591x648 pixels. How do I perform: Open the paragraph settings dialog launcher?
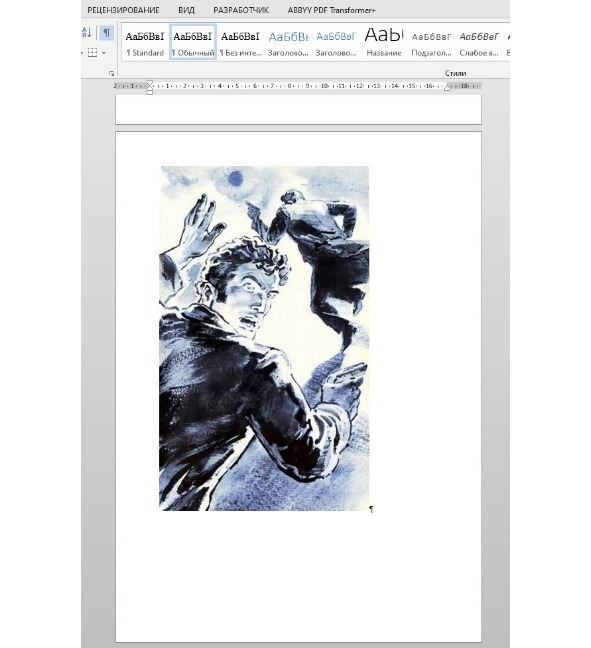tap(111, 73)
